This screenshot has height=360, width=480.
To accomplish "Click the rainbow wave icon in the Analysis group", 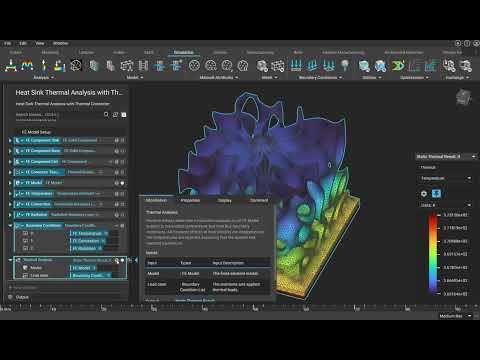I will coord(27,65).
